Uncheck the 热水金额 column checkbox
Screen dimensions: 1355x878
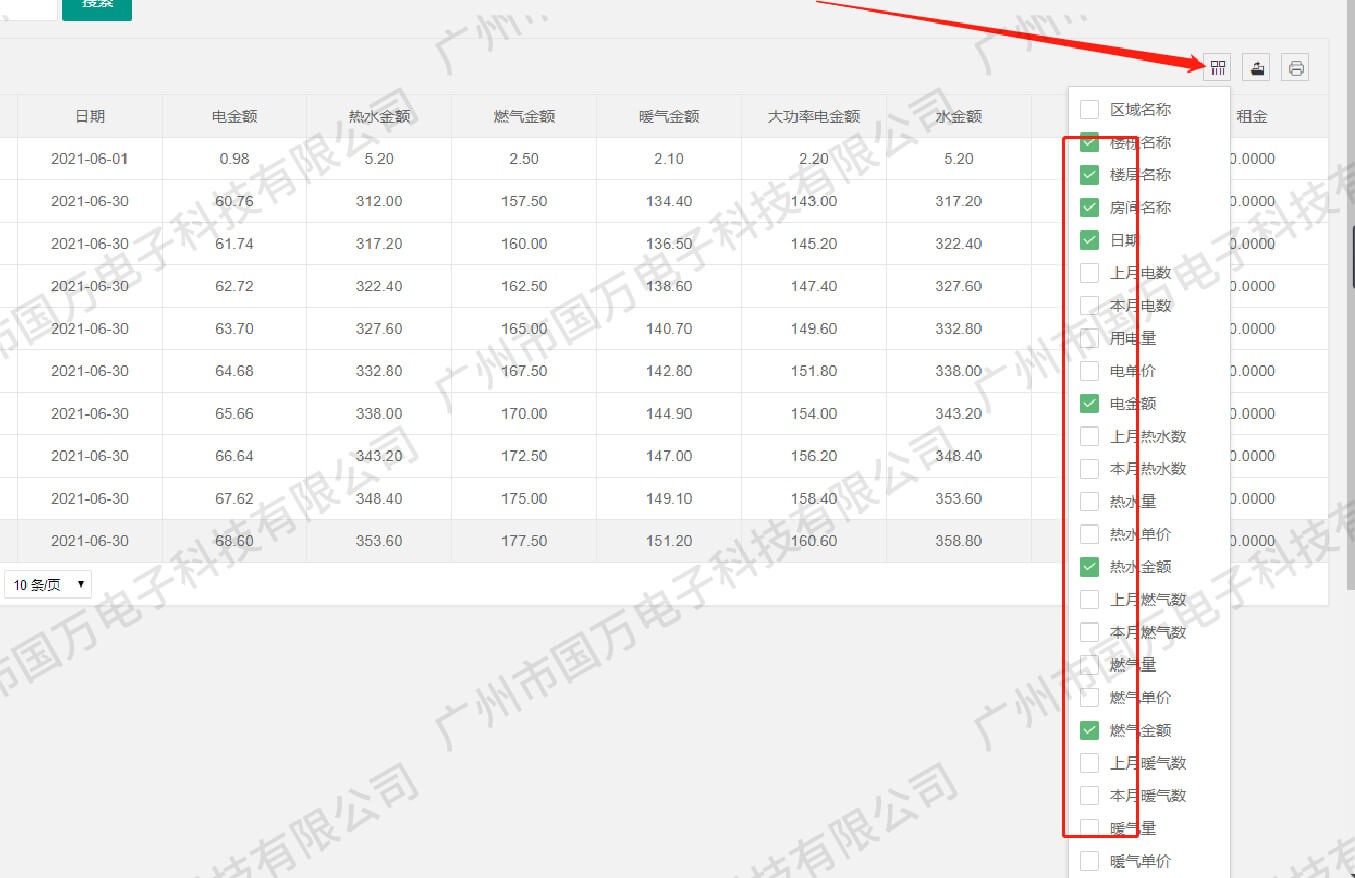(1090, 567)
